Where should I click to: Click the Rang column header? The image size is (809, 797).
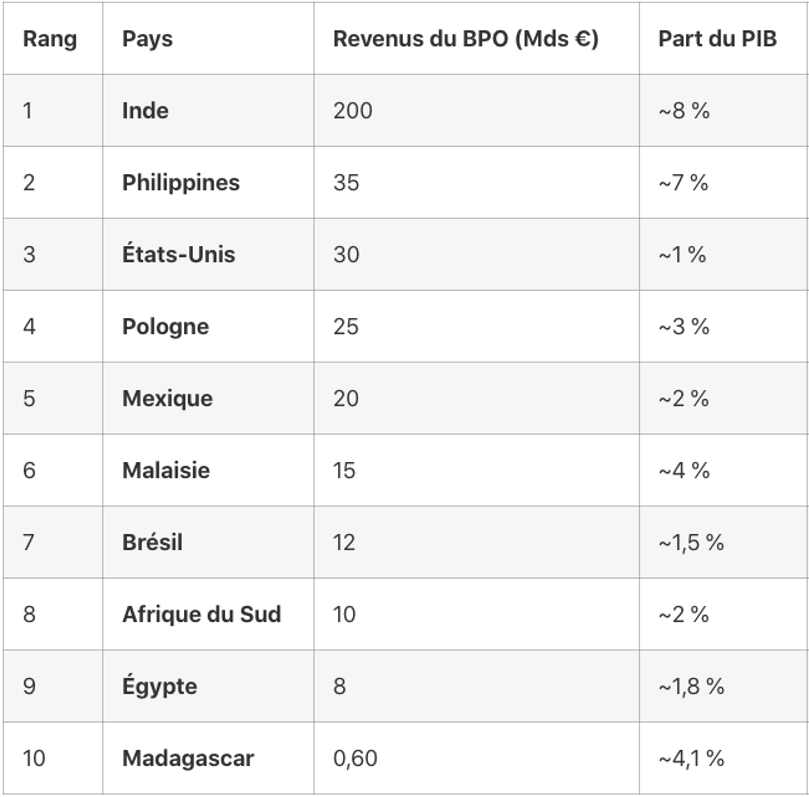coord(50,39)
